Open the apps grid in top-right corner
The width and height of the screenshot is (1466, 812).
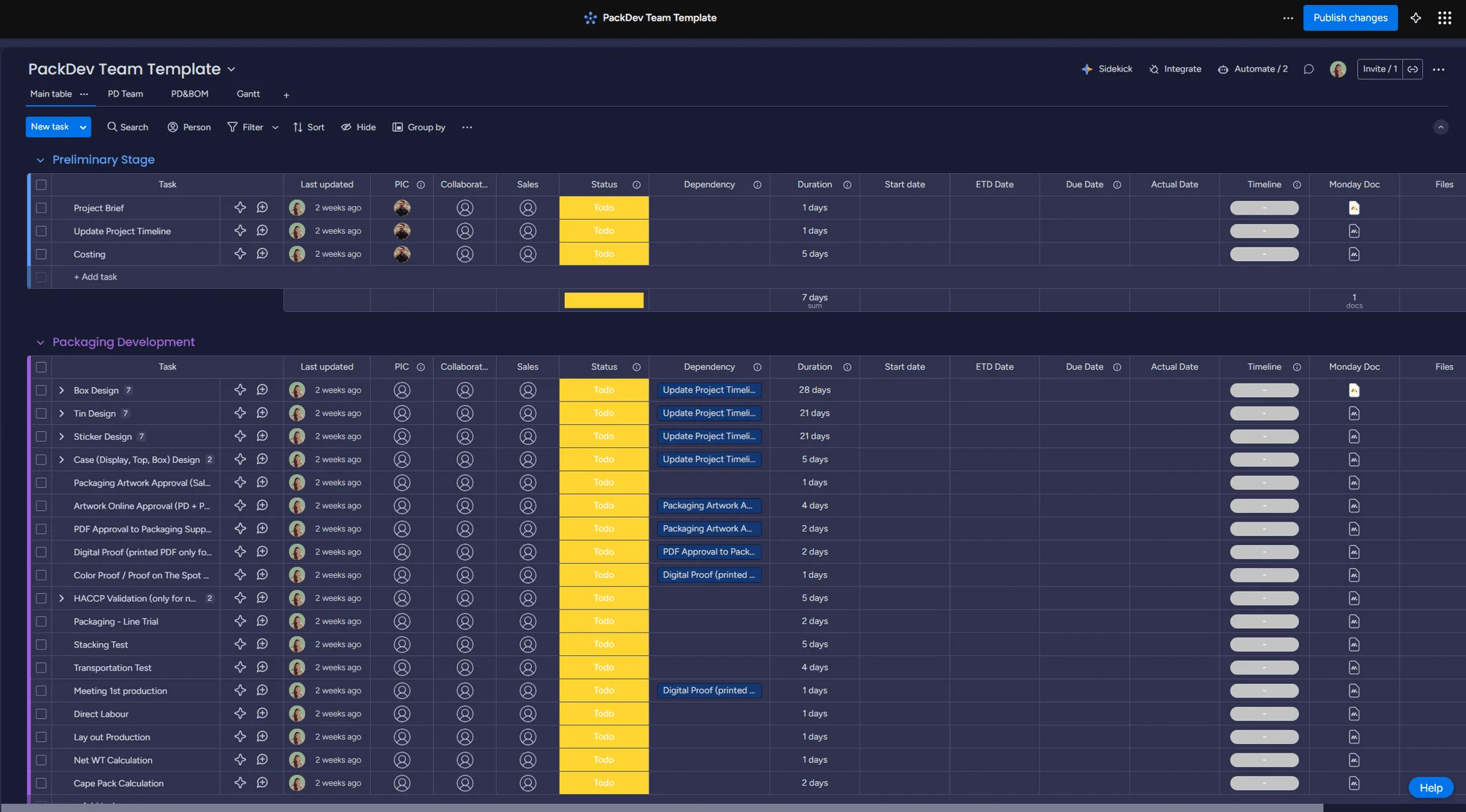tap(1445, 17)
